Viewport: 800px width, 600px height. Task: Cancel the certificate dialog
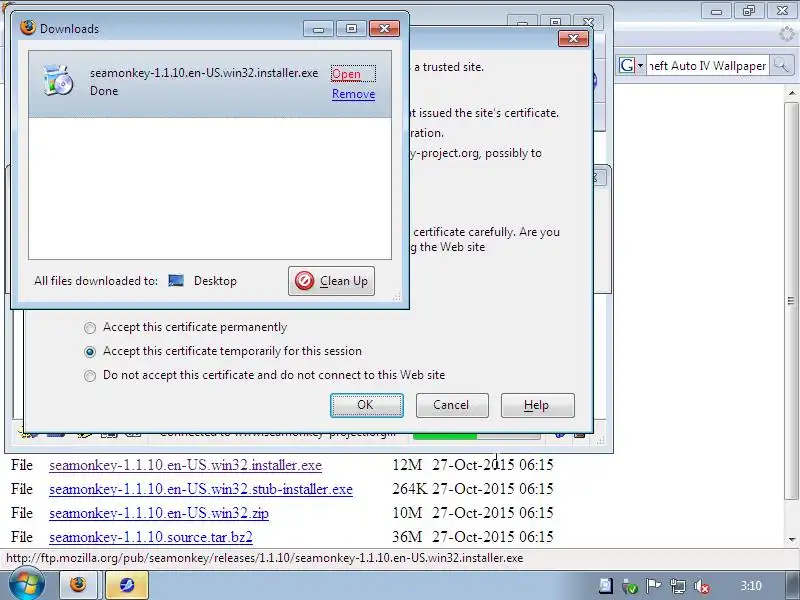pos(452,405)
